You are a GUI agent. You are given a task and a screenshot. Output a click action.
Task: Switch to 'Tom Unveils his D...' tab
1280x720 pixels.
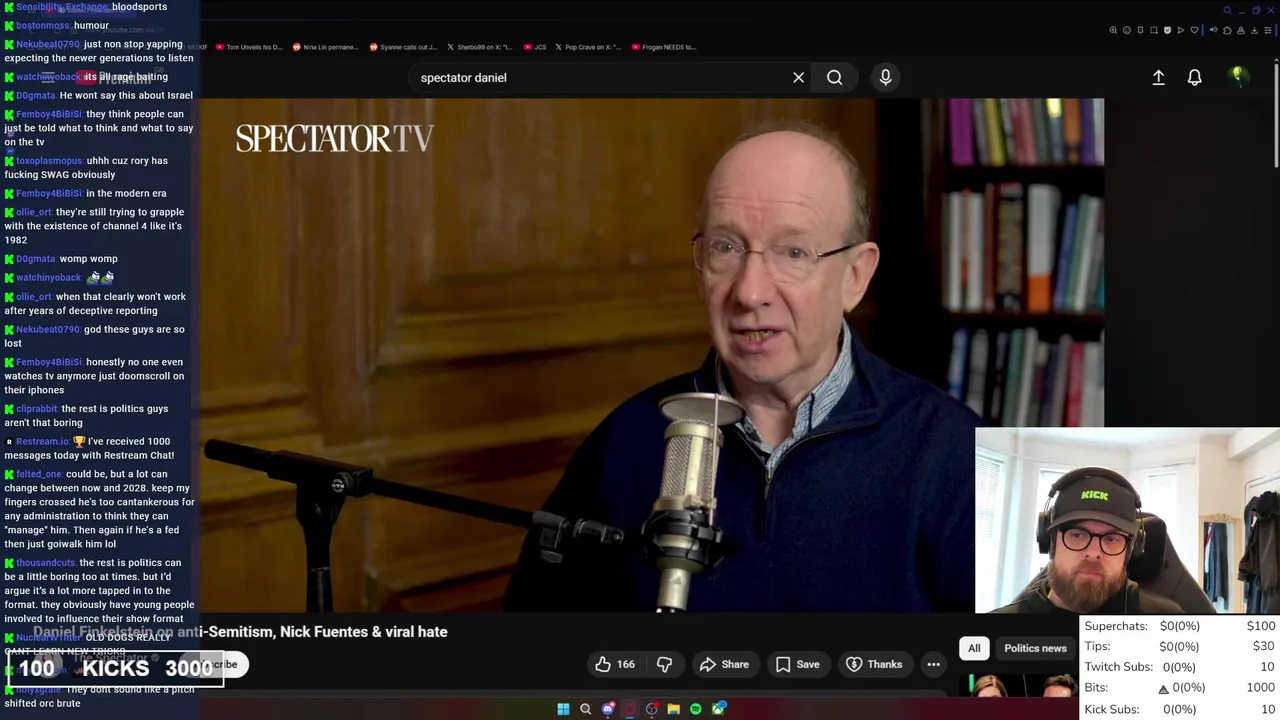tap(248, 47)
